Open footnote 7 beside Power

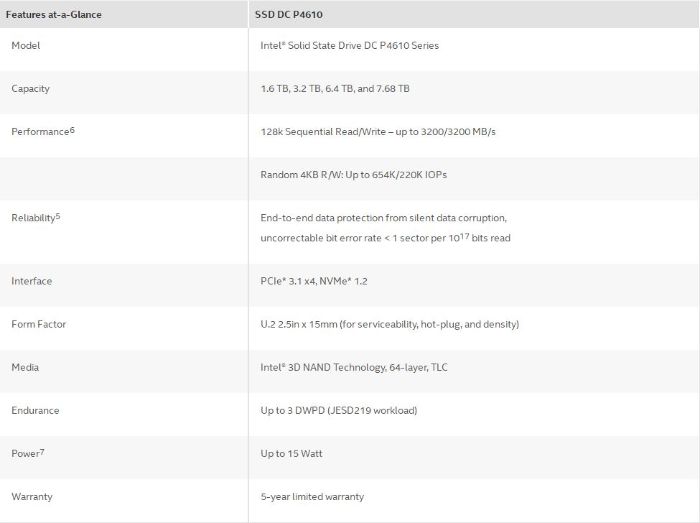pos(42,451)
